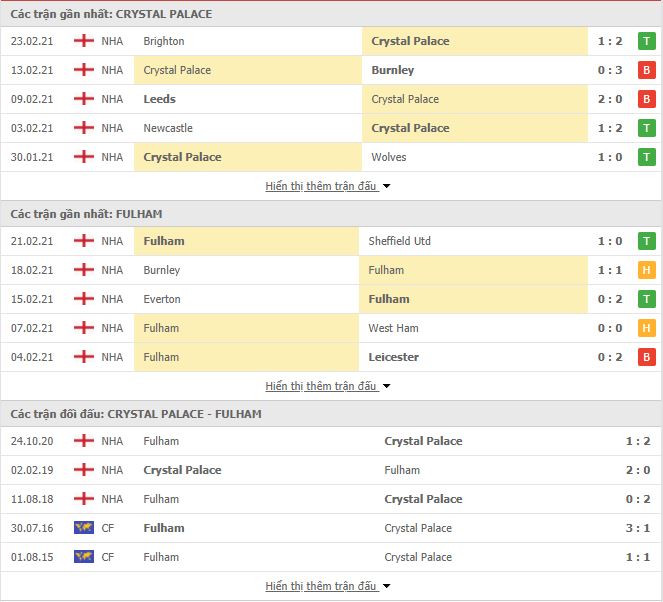Click green T badge for Everton–Fulham 0:2
The image size is (663, 602).
[x=647, y=299]
